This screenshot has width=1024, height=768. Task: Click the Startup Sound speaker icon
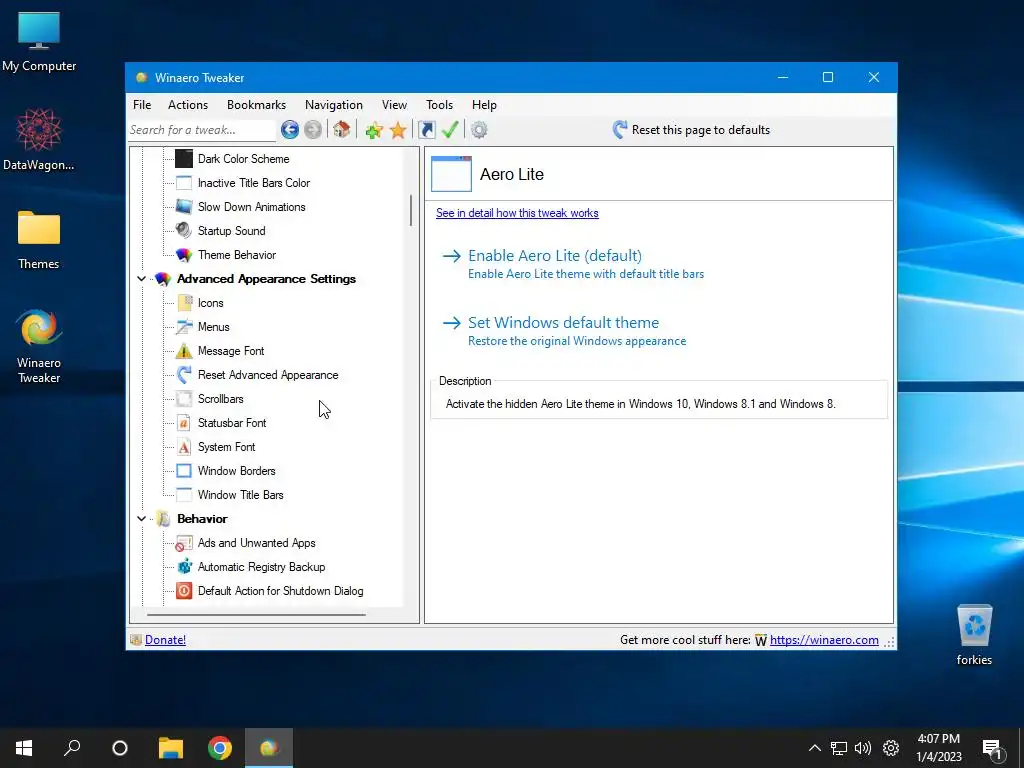pyautogui.click(x=184, y=231)
